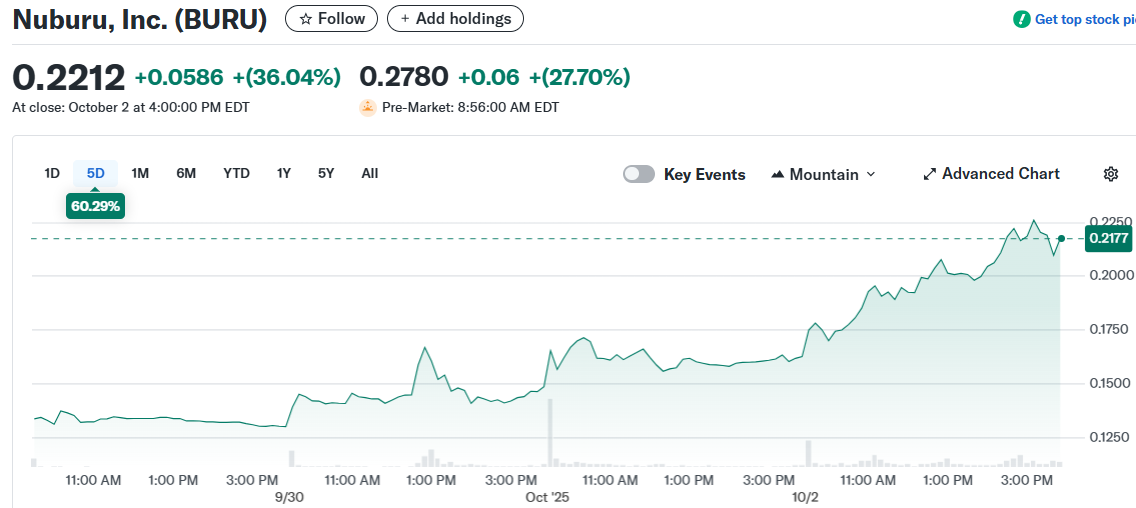Select the 1D time range
Viewport: 1136px width, 508px height.
(52, 173)
